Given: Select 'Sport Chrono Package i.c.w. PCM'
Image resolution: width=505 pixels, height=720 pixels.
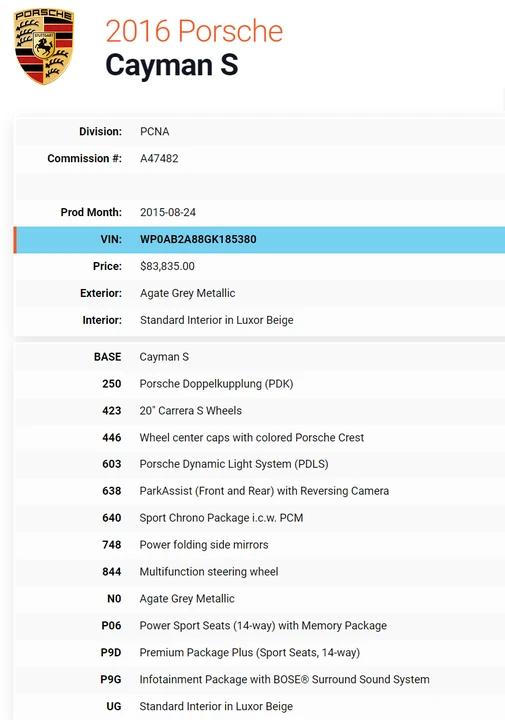Looking at the screenshot, I should click(x=221, y=518).
